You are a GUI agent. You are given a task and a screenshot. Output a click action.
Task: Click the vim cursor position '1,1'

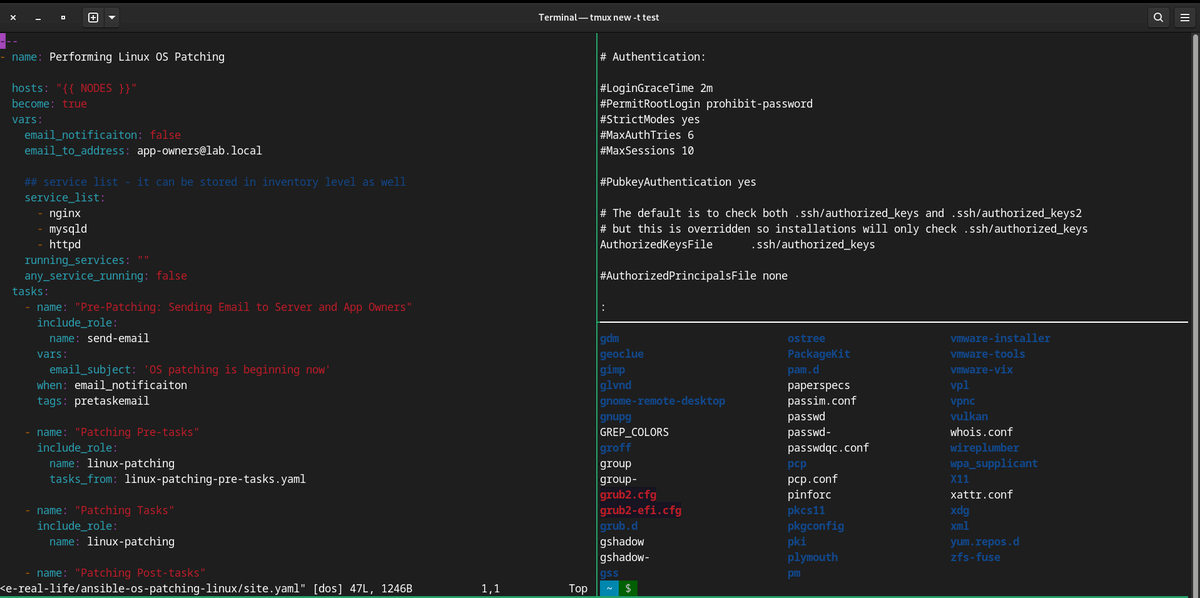click(490, 589)
